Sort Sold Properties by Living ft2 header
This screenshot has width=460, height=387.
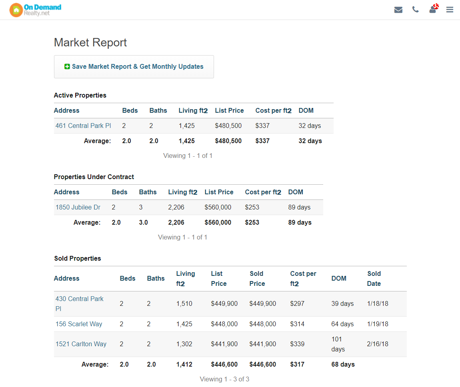point(186,279)
